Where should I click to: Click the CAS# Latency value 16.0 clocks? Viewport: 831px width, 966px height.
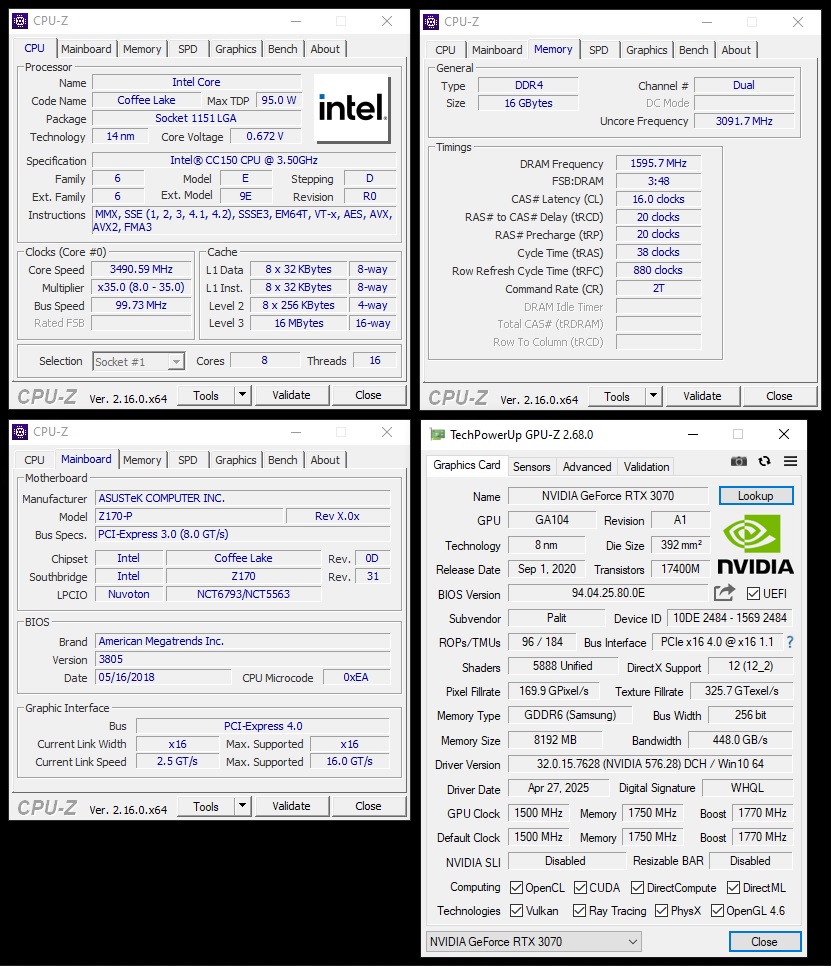[x=658, y=199]
